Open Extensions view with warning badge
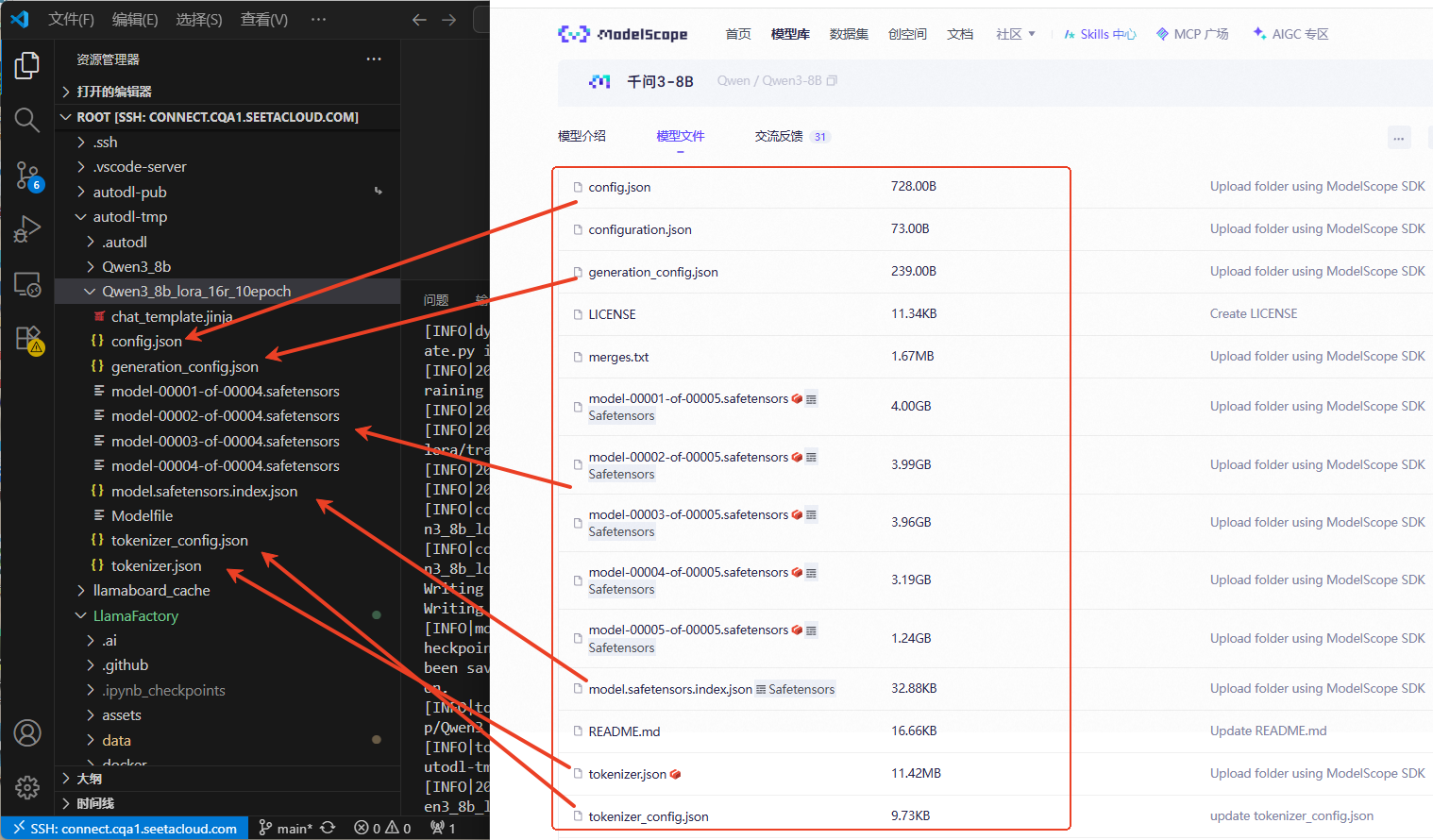The width and height of the screenshot is (1433, 840). coord(28,340)
